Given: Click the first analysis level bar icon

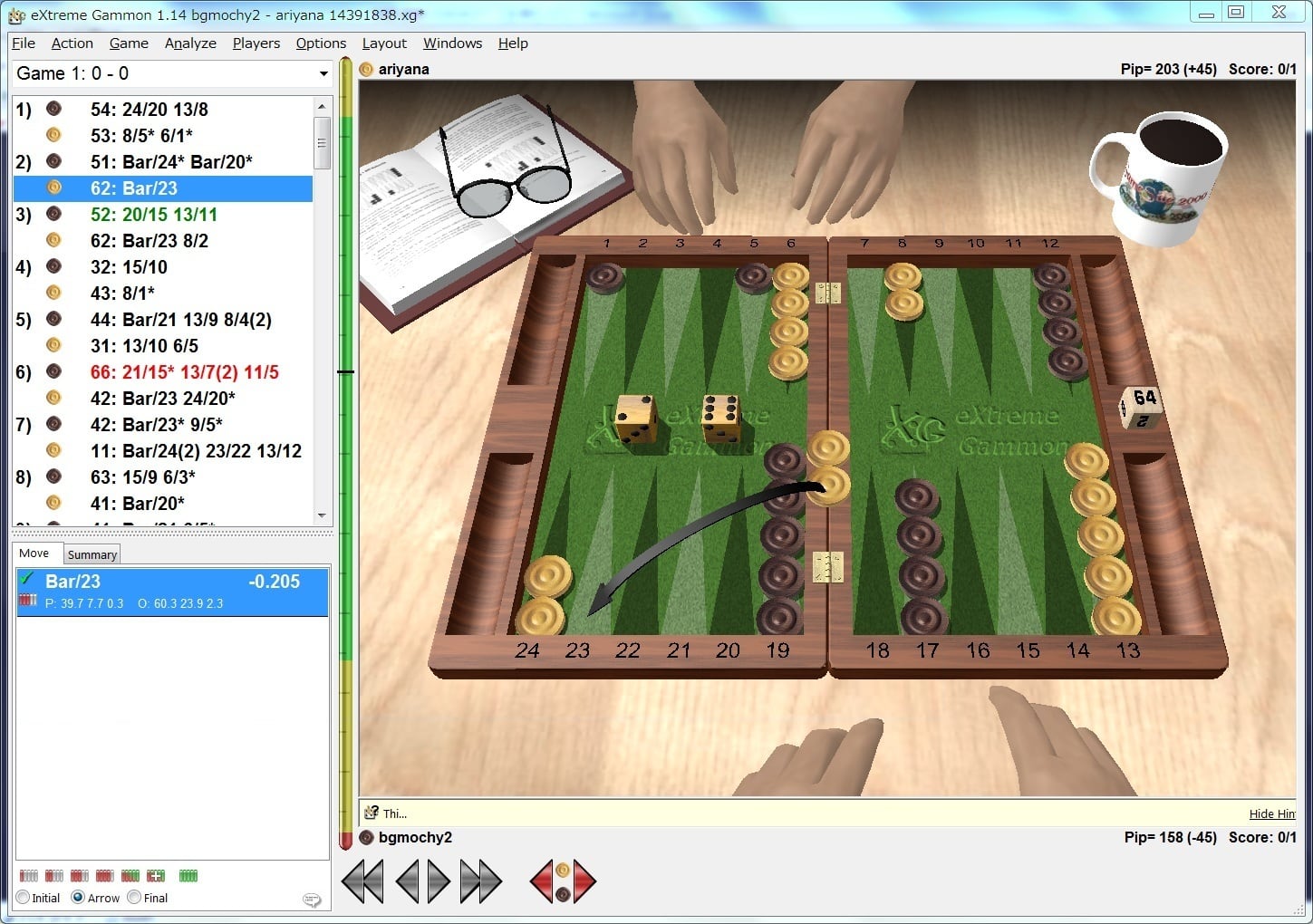Looking at the screenshot, I should pos(29,876).
